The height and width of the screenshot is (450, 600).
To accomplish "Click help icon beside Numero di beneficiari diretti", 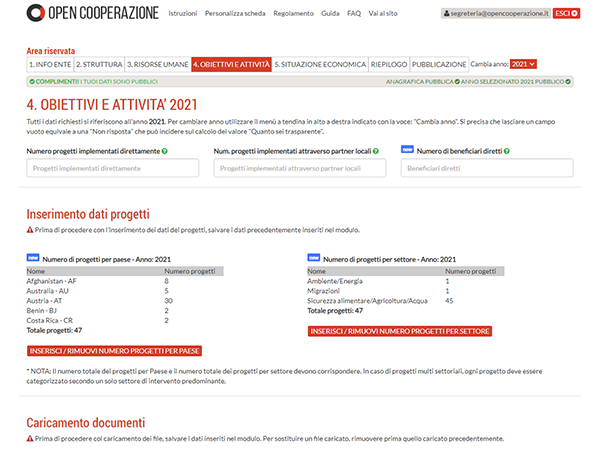I will tap(507, 151).
